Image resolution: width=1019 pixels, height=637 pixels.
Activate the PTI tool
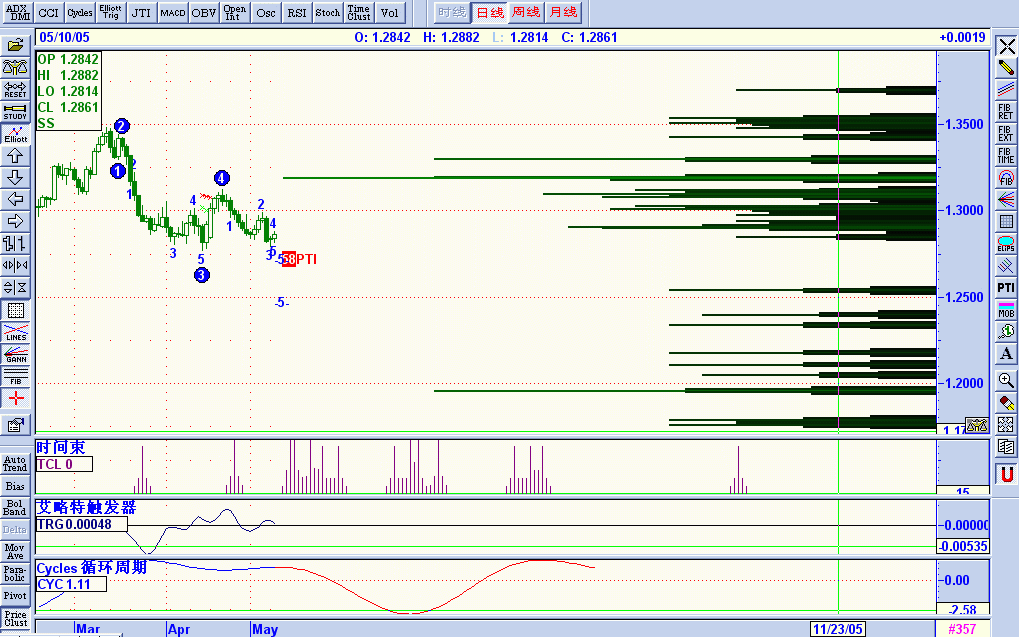pos(1006,288)
